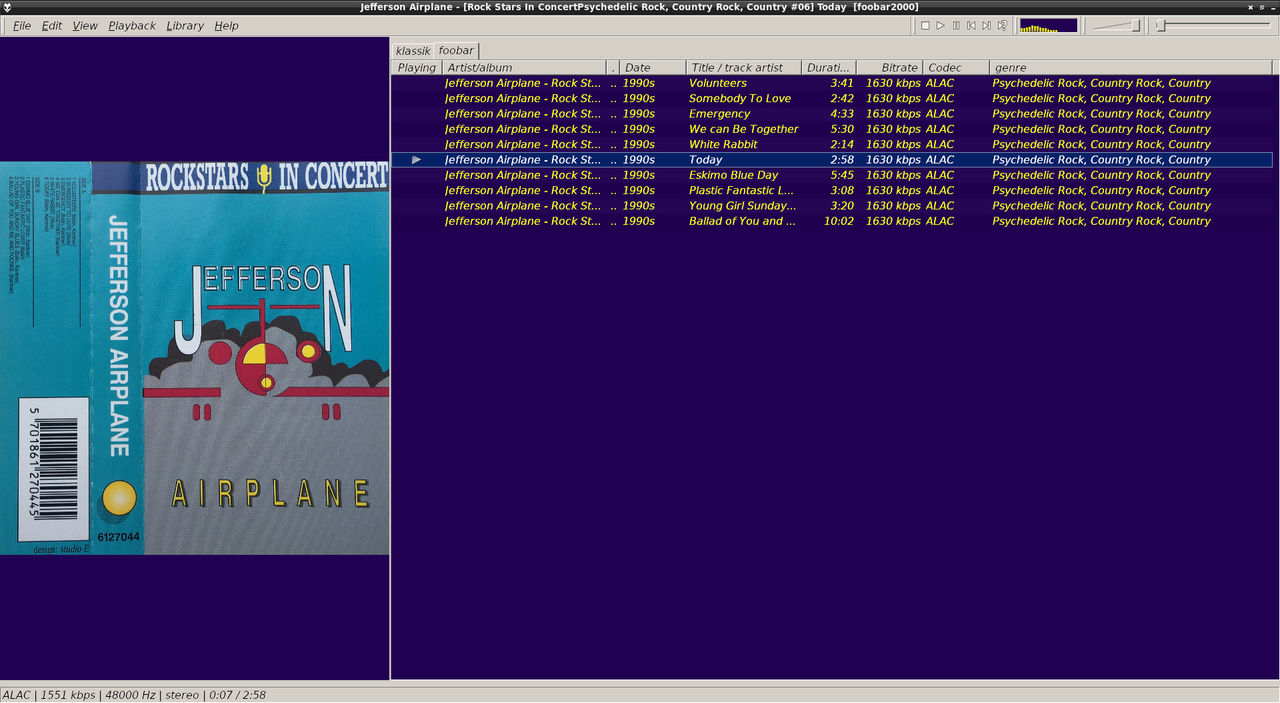Sort by the Duration column header
Viewport: 1280px width, 703px height.
(829, 67)
